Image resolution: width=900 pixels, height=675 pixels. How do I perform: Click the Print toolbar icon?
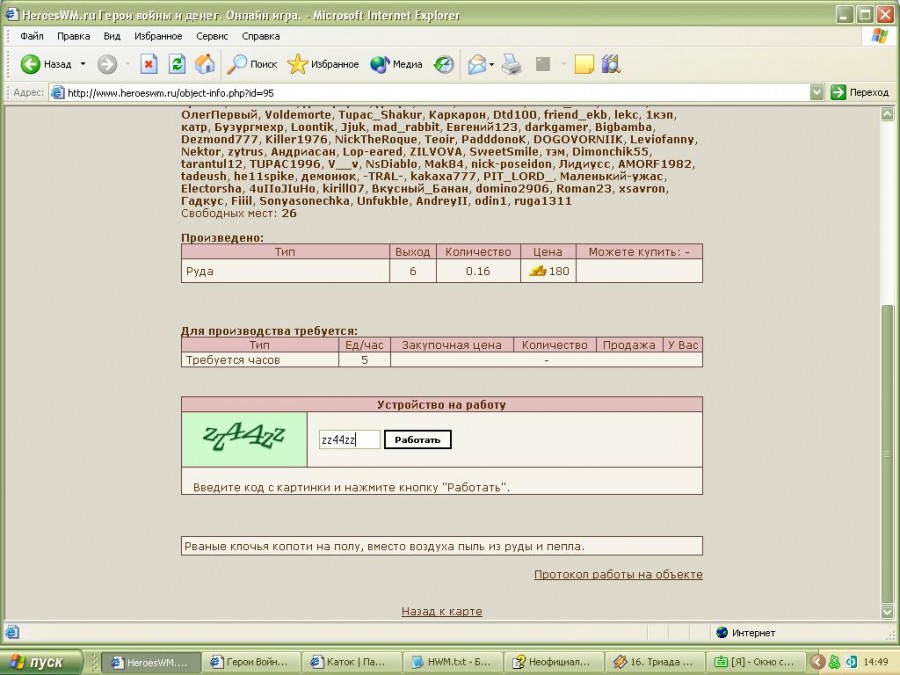(511, 64)
